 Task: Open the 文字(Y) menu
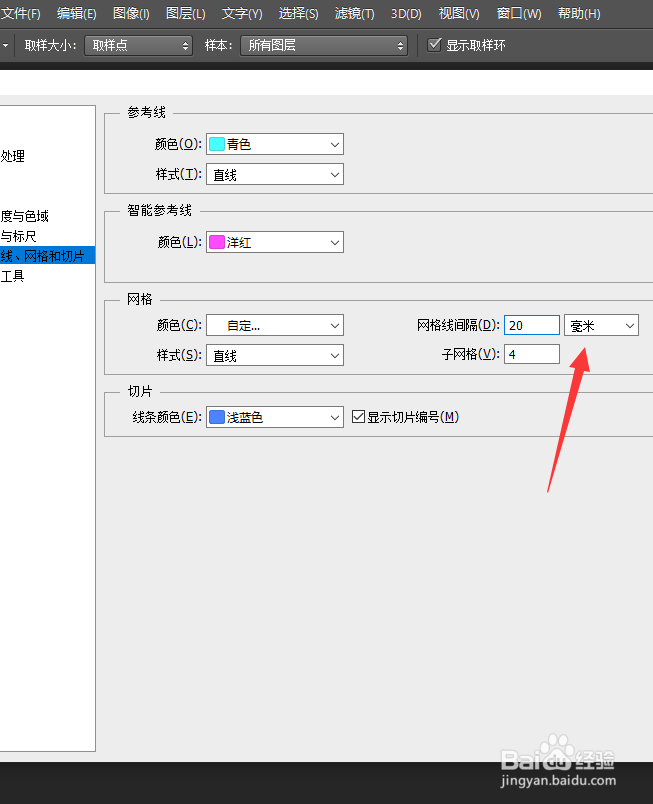pyautogui.click(x=242, y=13)
